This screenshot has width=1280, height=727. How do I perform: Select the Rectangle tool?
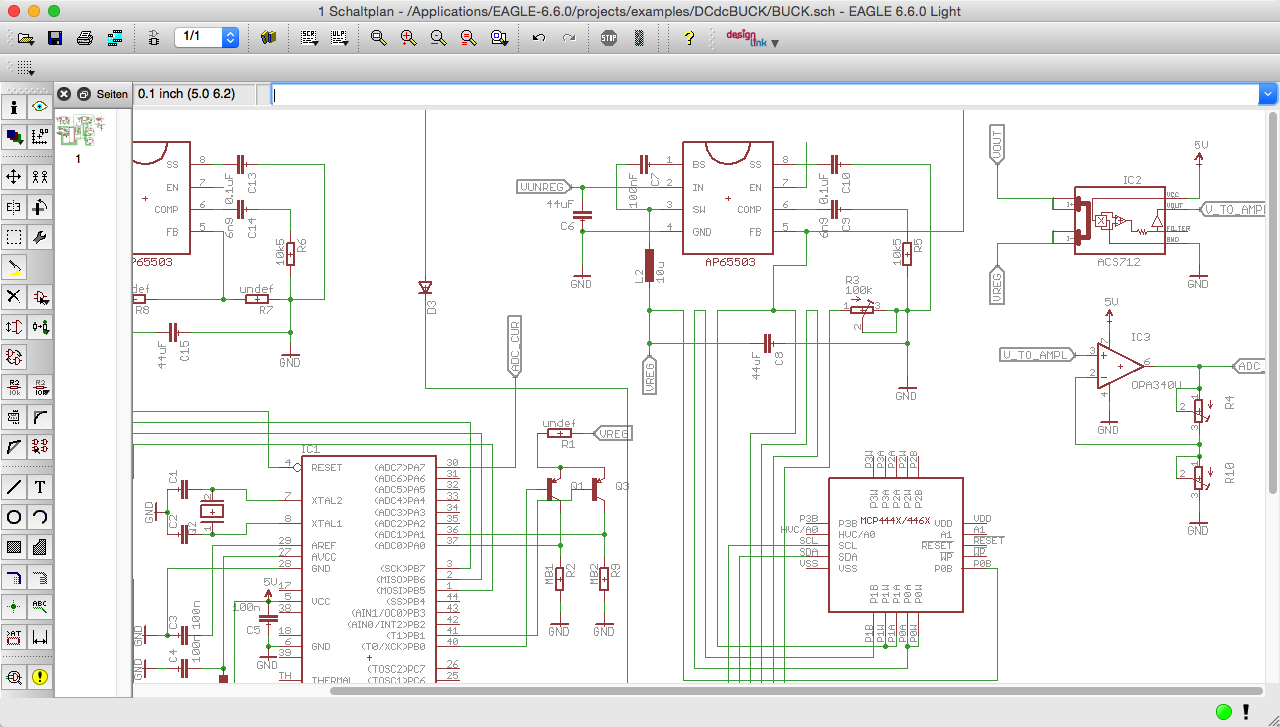tap(14, 547)
